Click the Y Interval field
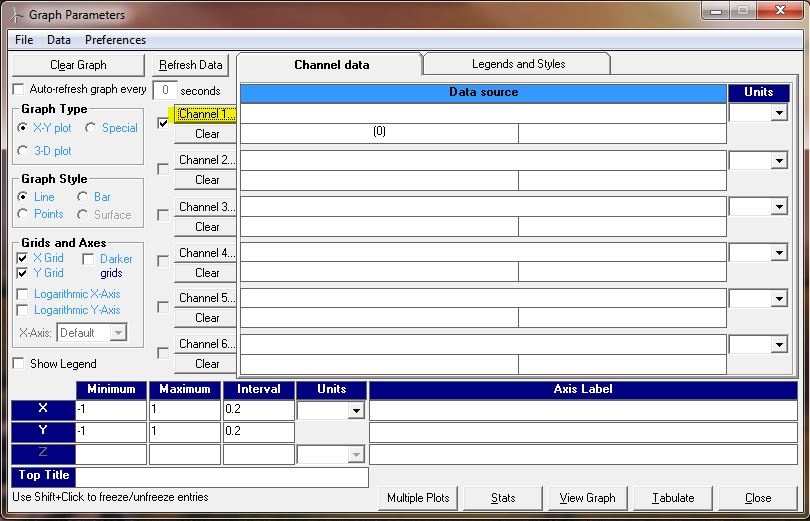Image resolution: width=810 pixels, height=521 pixels. (x=259, y=432)
